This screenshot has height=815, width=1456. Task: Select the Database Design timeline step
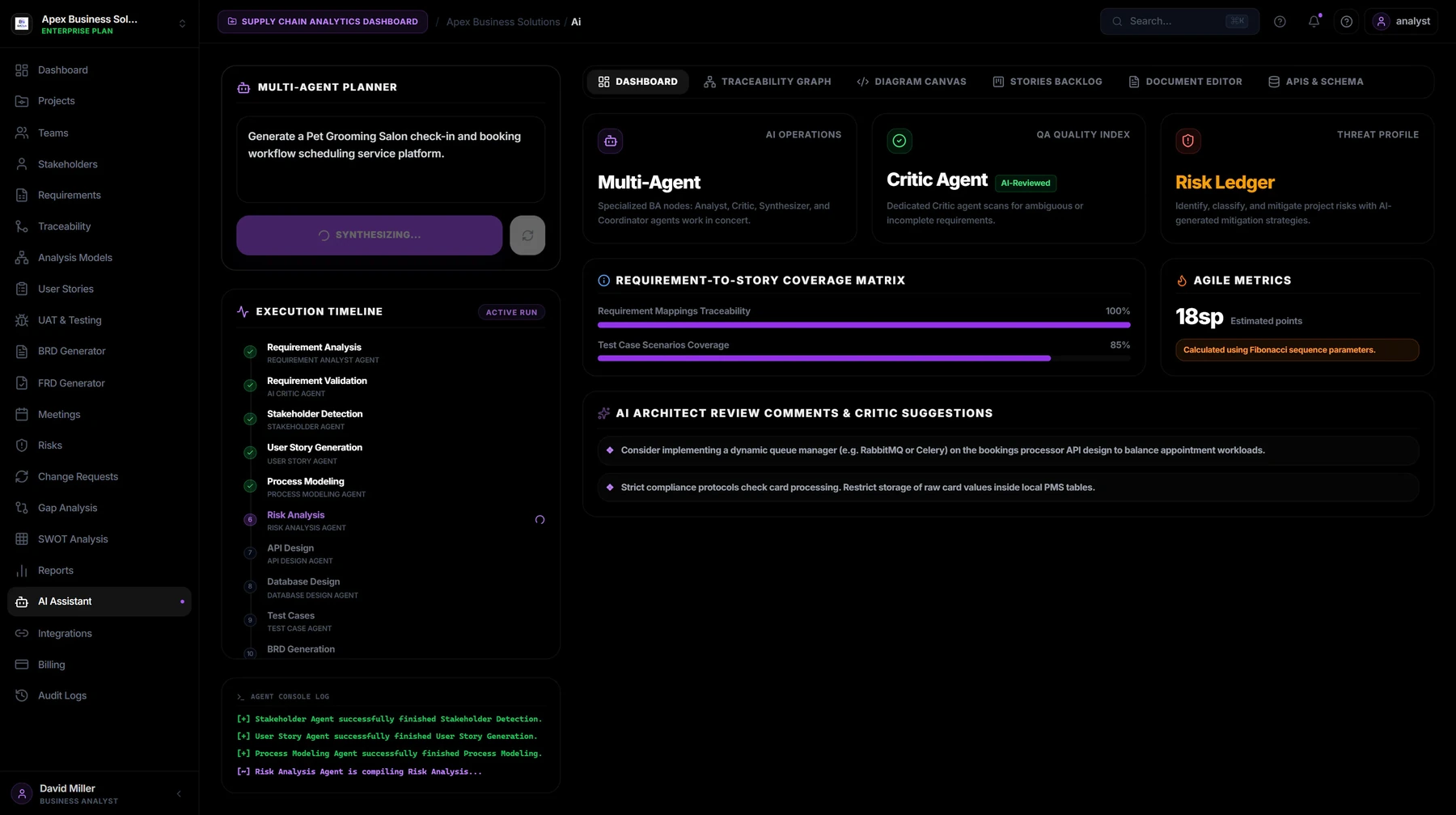pyautogui.click(x=391, y=588)
